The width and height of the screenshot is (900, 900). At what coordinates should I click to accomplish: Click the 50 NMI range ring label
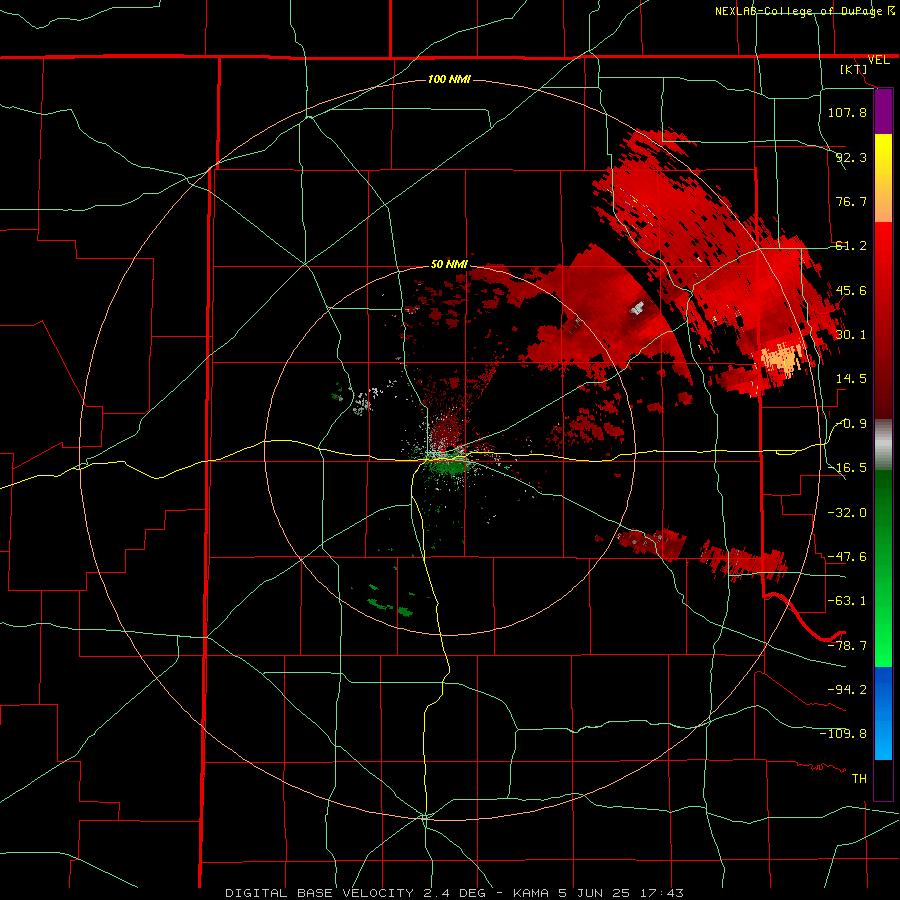point(449,264)
